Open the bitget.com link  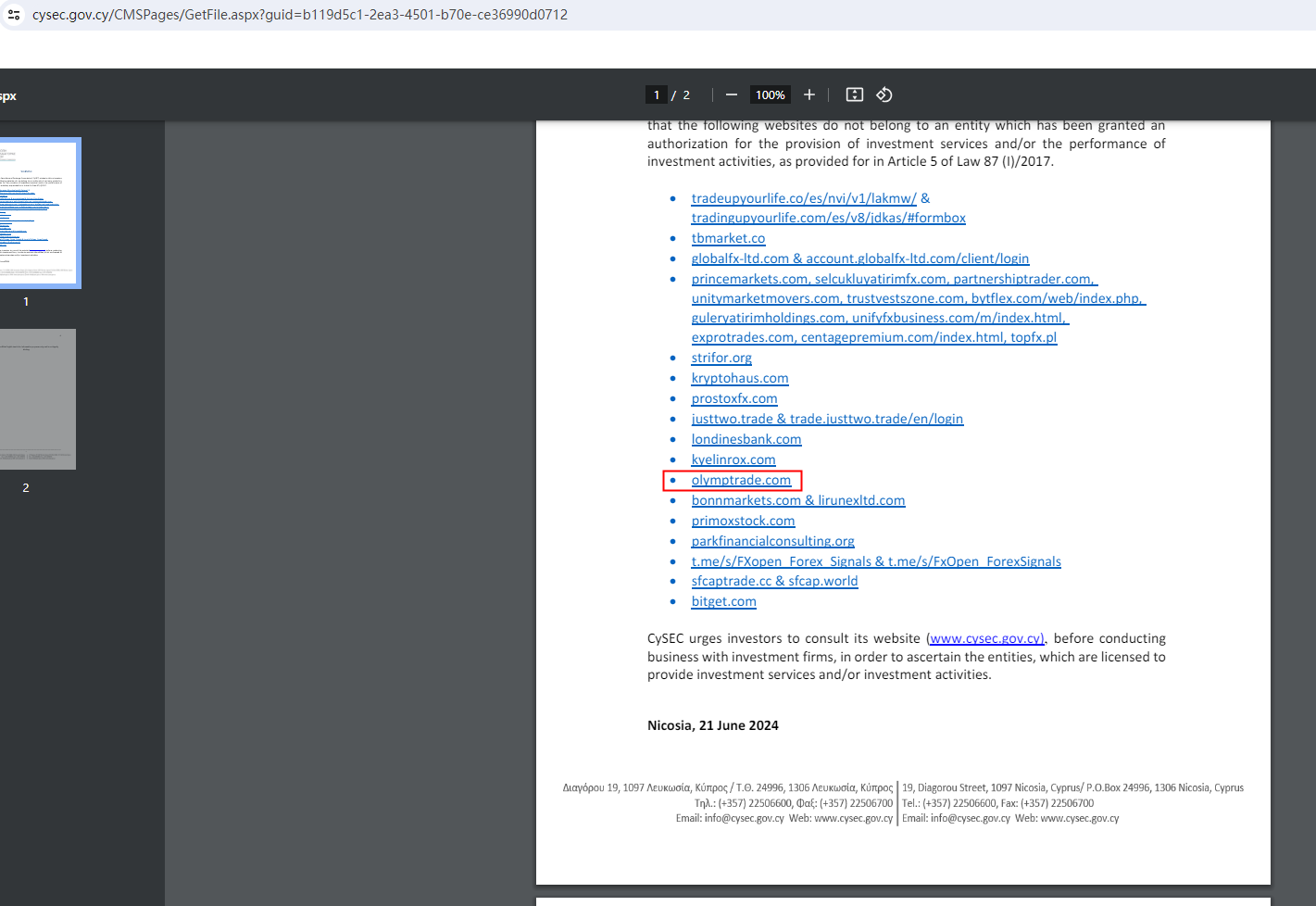click(723, 601)
